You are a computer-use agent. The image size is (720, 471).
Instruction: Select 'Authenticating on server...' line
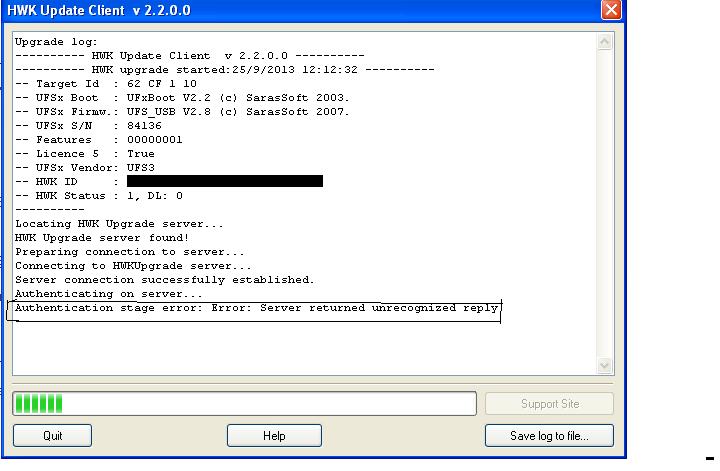[109, 294]
